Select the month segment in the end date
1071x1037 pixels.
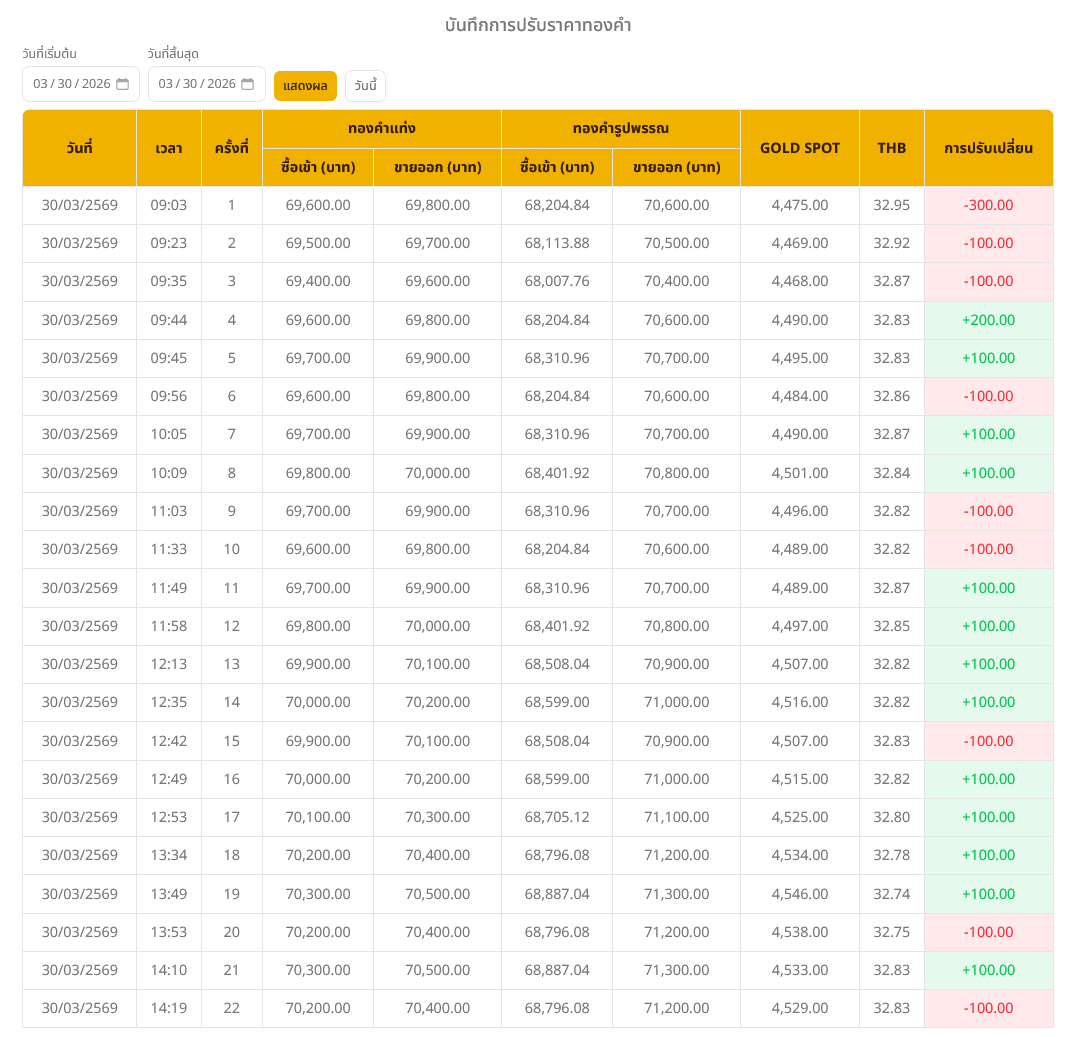(x=165, y=84)
